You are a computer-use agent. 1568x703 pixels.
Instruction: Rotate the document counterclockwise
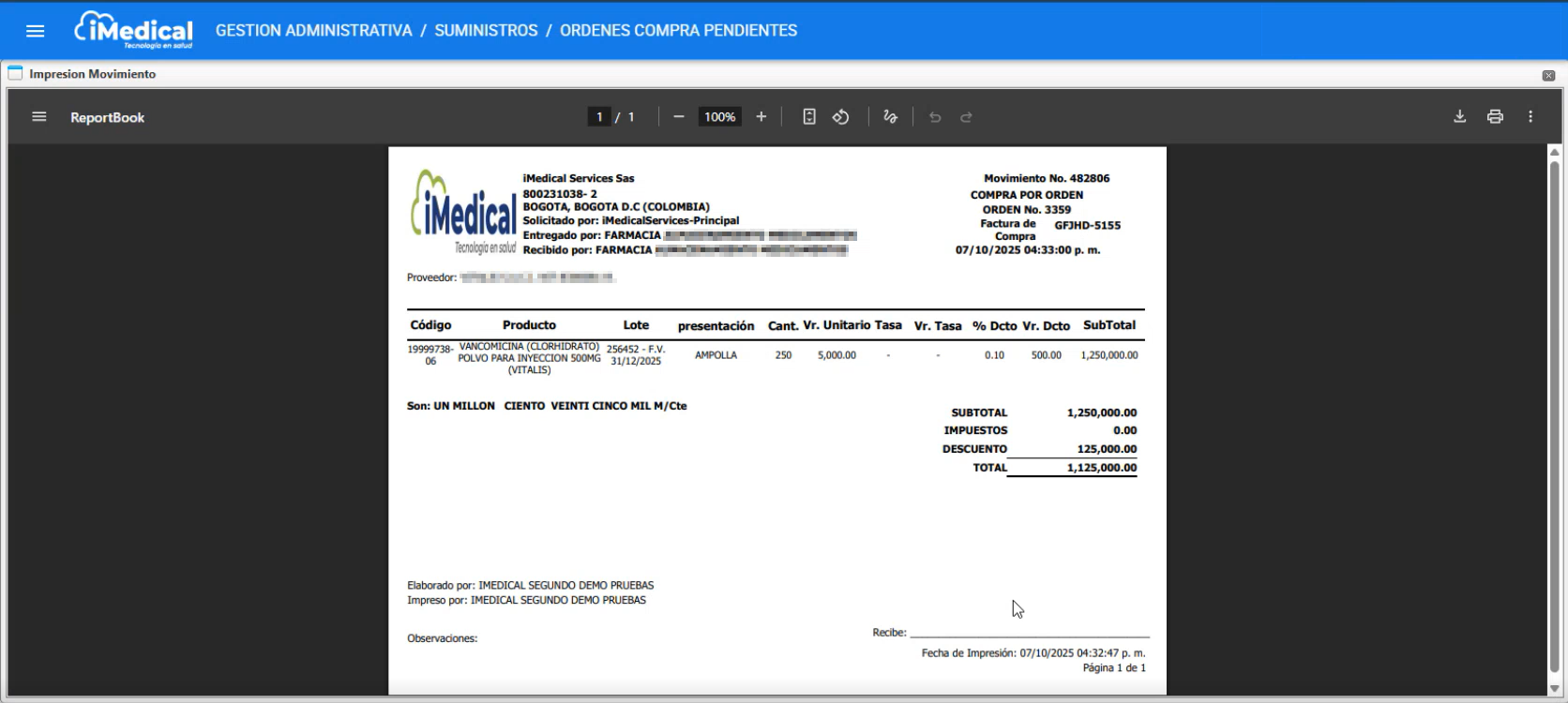coord(841,117)
